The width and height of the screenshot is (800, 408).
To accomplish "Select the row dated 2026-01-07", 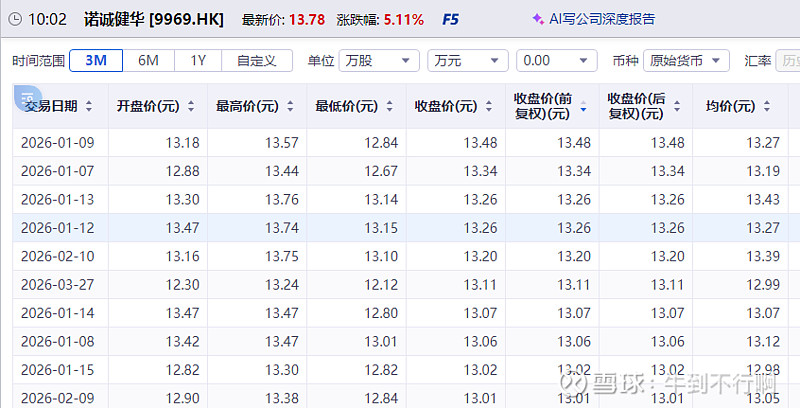I will (x=406, y=171).
